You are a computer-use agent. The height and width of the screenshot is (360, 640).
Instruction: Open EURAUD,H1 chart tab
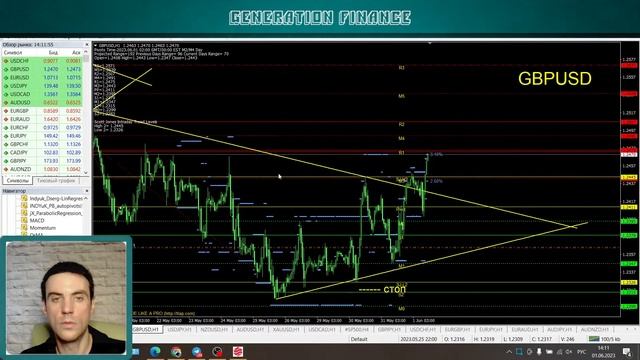point(524,329)
